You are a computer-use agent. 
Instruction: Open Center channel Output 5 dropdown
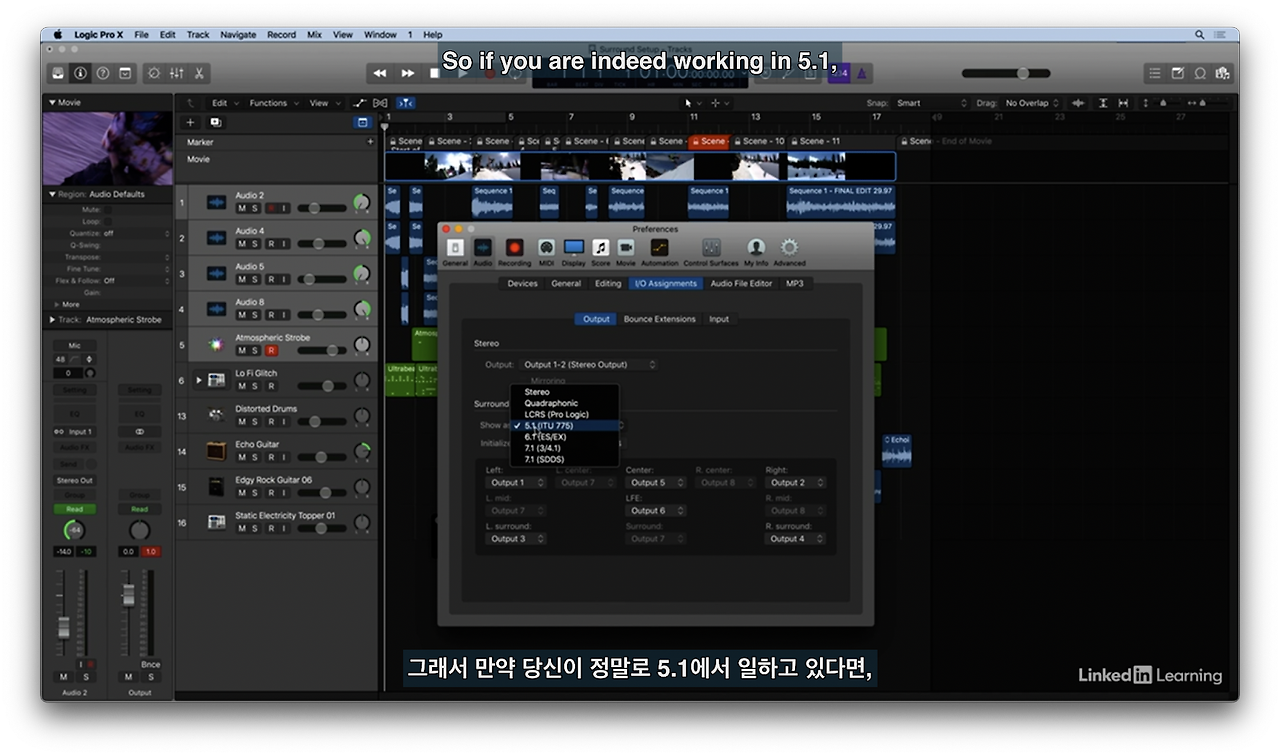click(x=656, y=483)
